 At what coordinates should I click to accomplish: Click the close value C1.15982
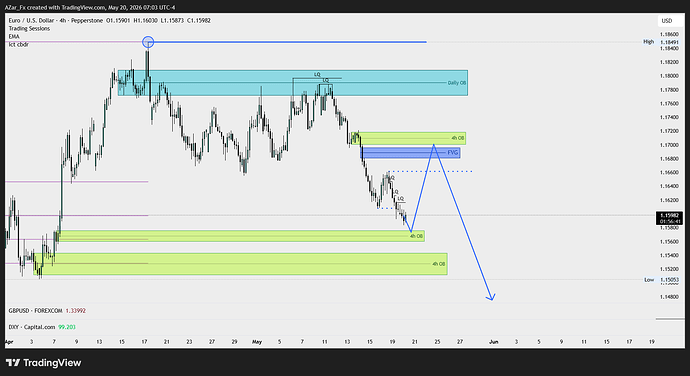tap(199, 20)
